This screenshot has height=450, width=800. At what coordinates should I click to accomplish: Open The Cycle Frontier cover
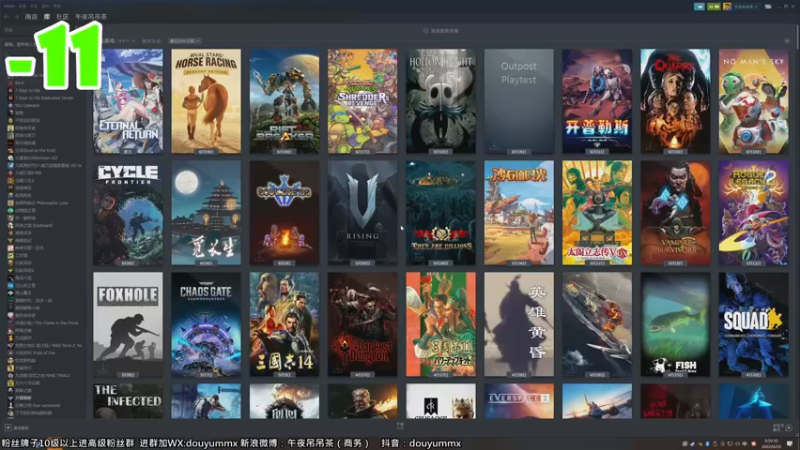click(128, 213)
